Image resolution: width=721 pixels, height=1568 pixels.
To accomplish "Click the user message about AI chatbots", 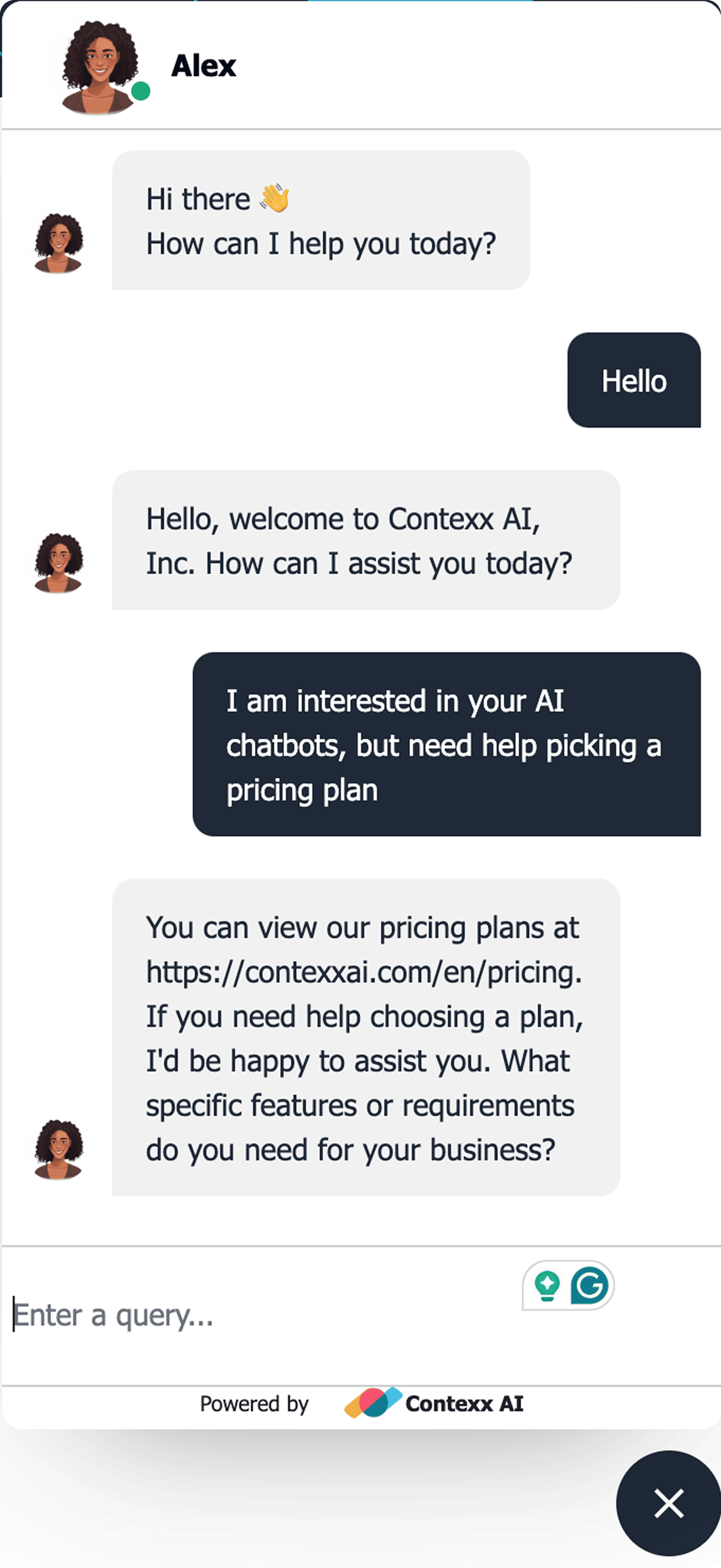I will (446, 744).
